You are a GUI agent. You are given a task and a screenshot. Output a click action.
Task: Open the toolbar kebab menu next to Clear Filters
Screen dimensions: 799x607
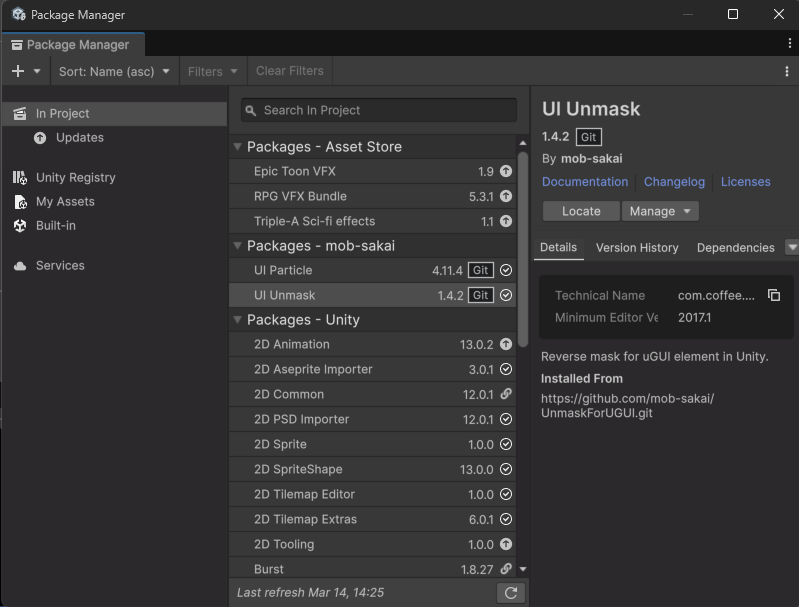tap(787, 71)
